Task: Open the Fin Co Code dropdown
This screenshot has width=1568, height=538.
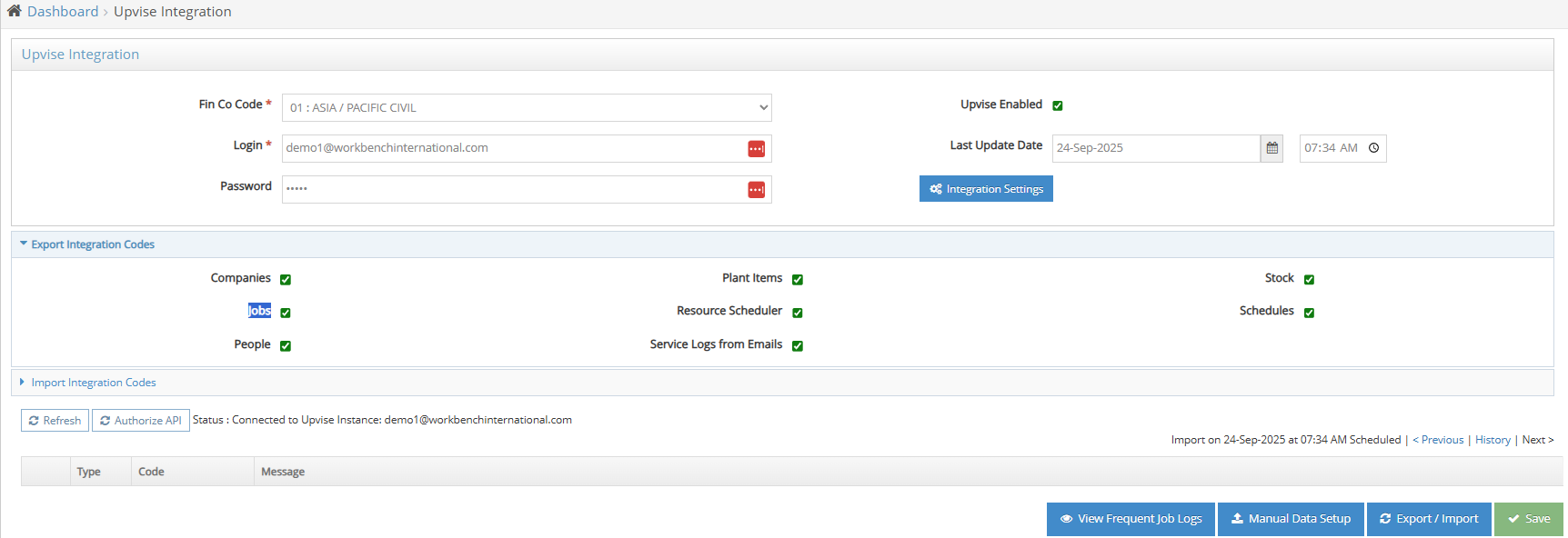Action: 527,107
